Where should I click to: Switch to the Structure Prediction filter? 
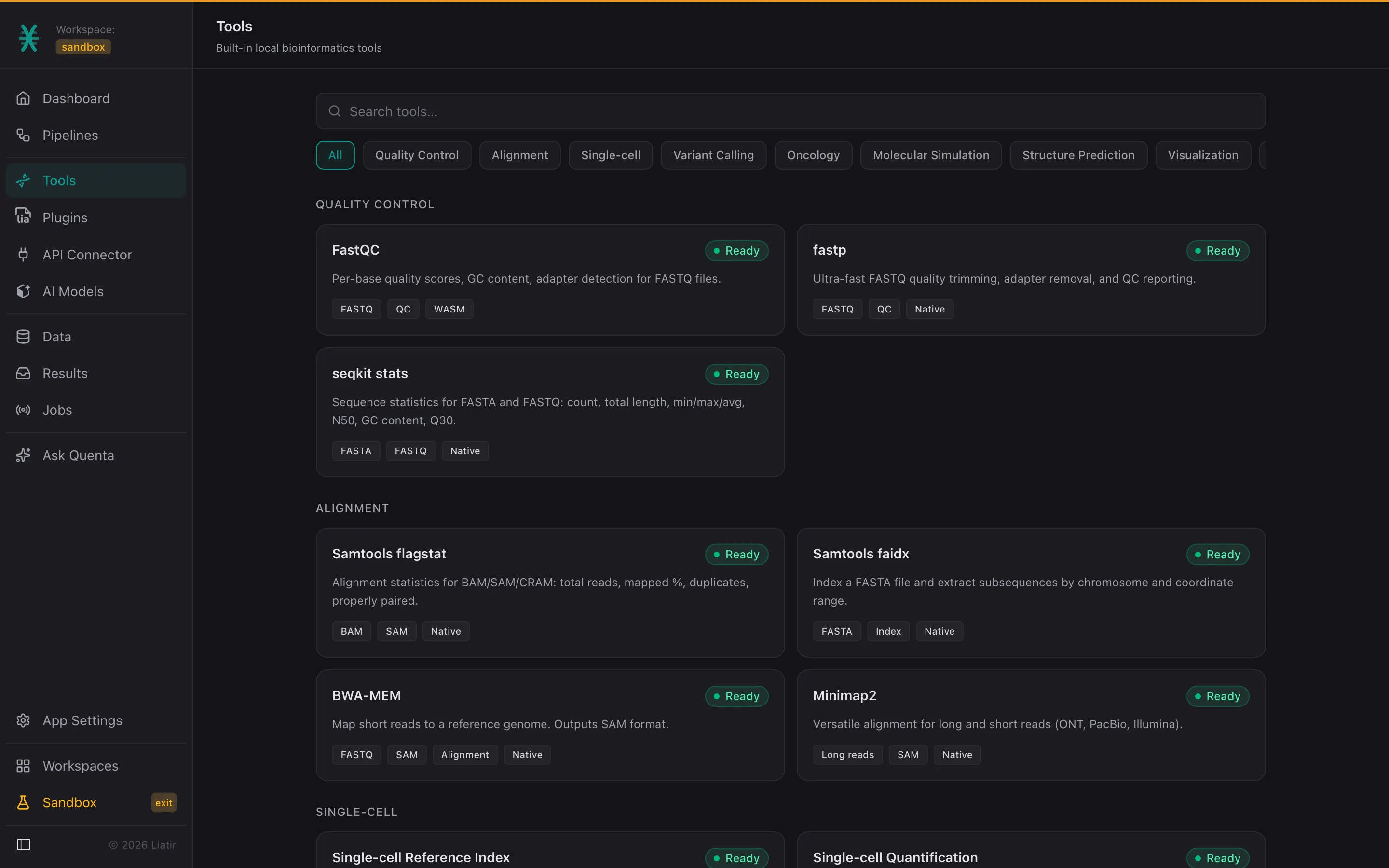1078,155
